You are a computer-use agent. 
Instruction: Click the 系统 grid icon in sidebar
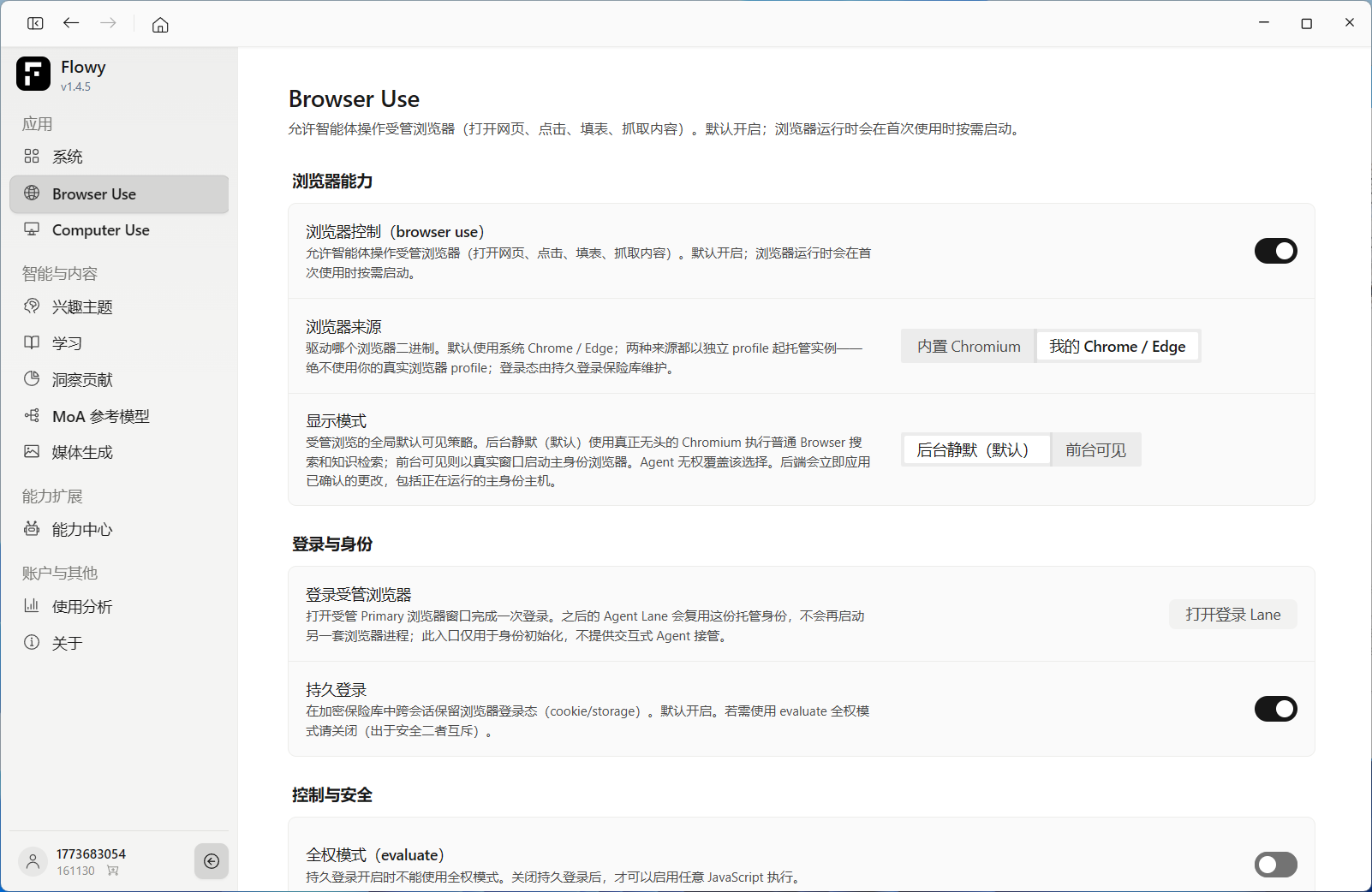(x=32, y=156)
